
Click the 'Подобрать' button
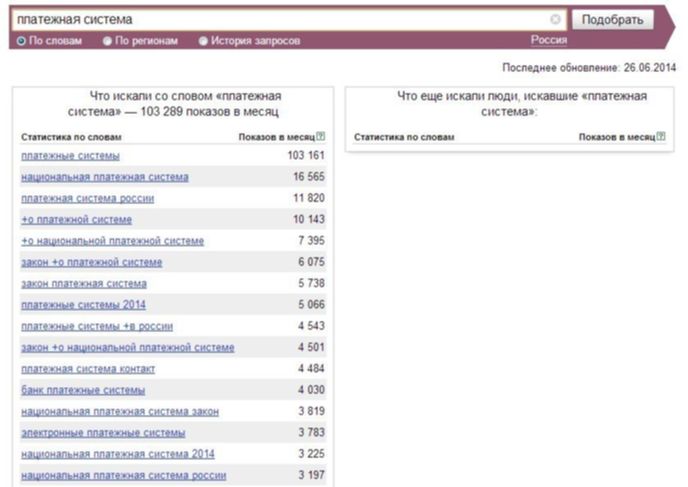pos(613,20)
